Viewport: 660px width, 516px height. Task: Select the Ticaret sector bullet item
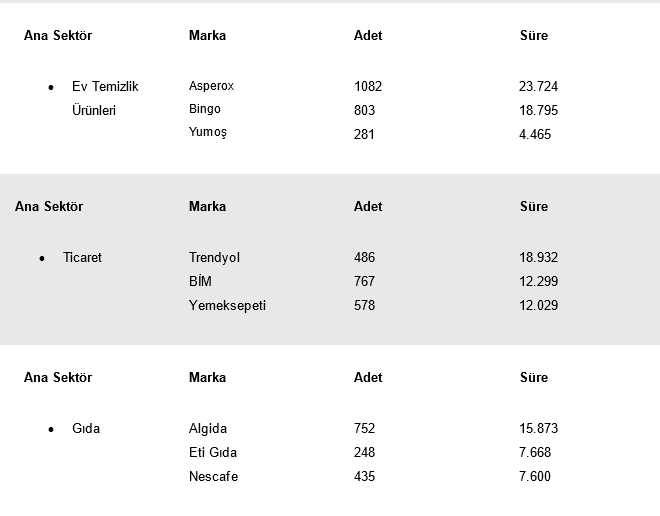(x=82, y=257)
